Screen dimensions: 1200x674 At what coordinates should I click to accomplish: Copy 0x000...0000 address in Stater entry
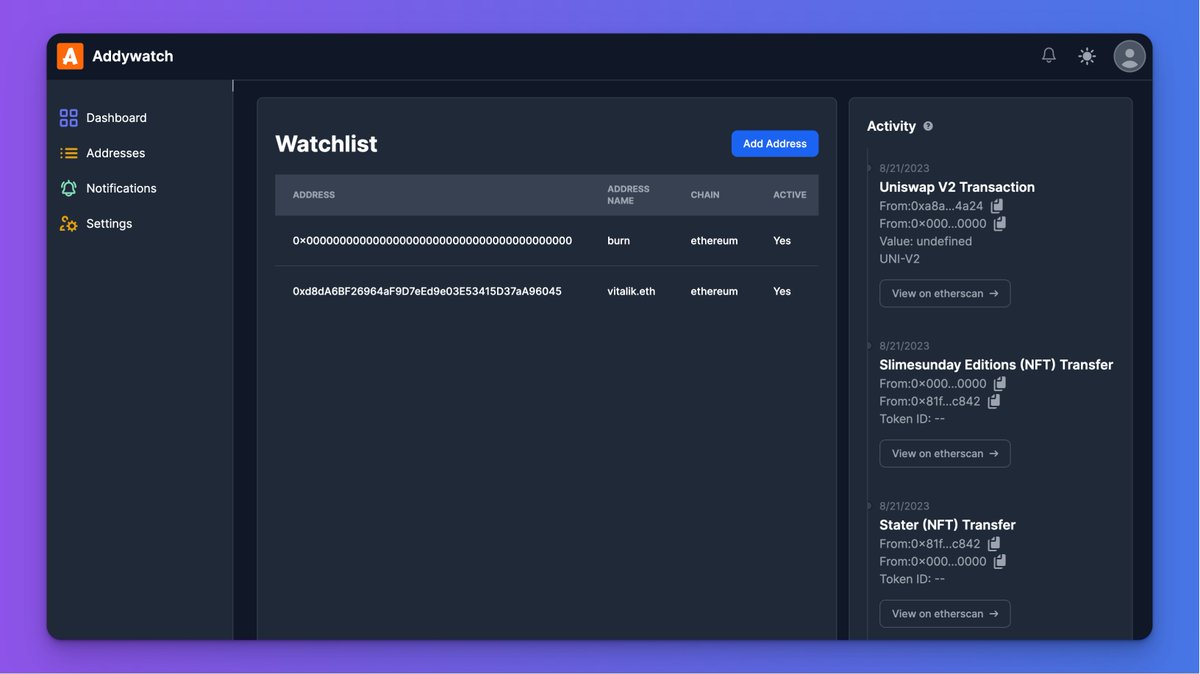pyautogui.click(x=1000, y=562)
